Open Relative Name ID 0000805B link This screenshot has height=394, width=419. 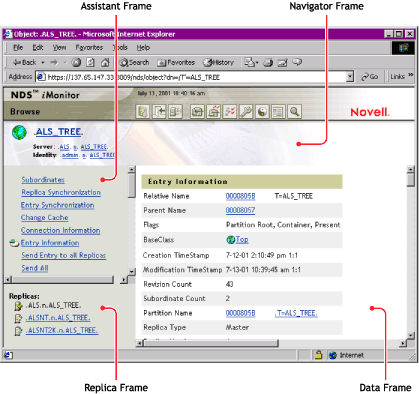241,196
